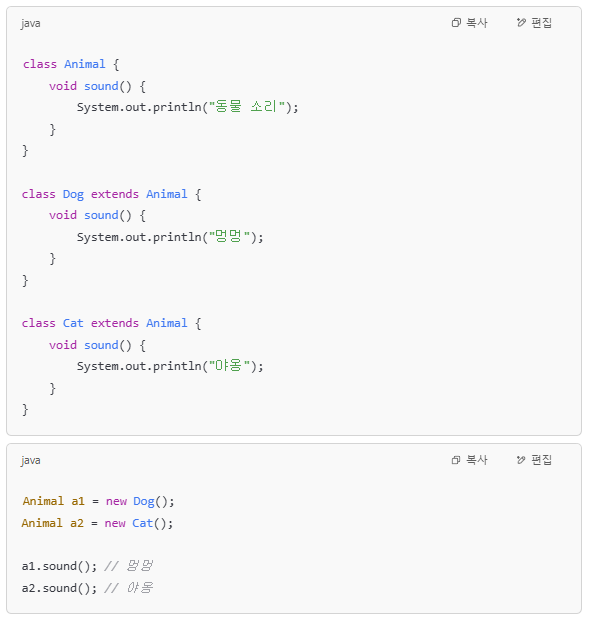The image size is (596, 621).
Task: Click the "멍멍" println string
Action: (x=229, y=236)
